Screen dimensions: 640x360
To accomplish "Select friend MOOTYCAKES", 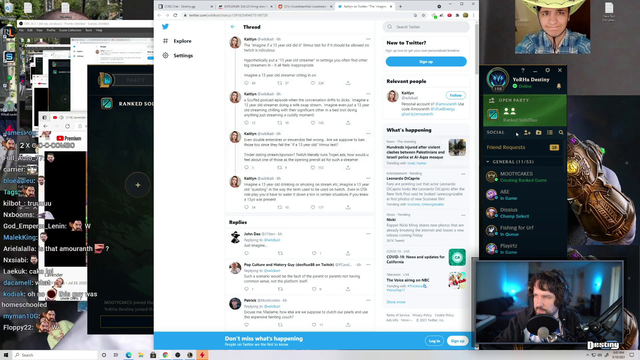I will click(524, 177).
